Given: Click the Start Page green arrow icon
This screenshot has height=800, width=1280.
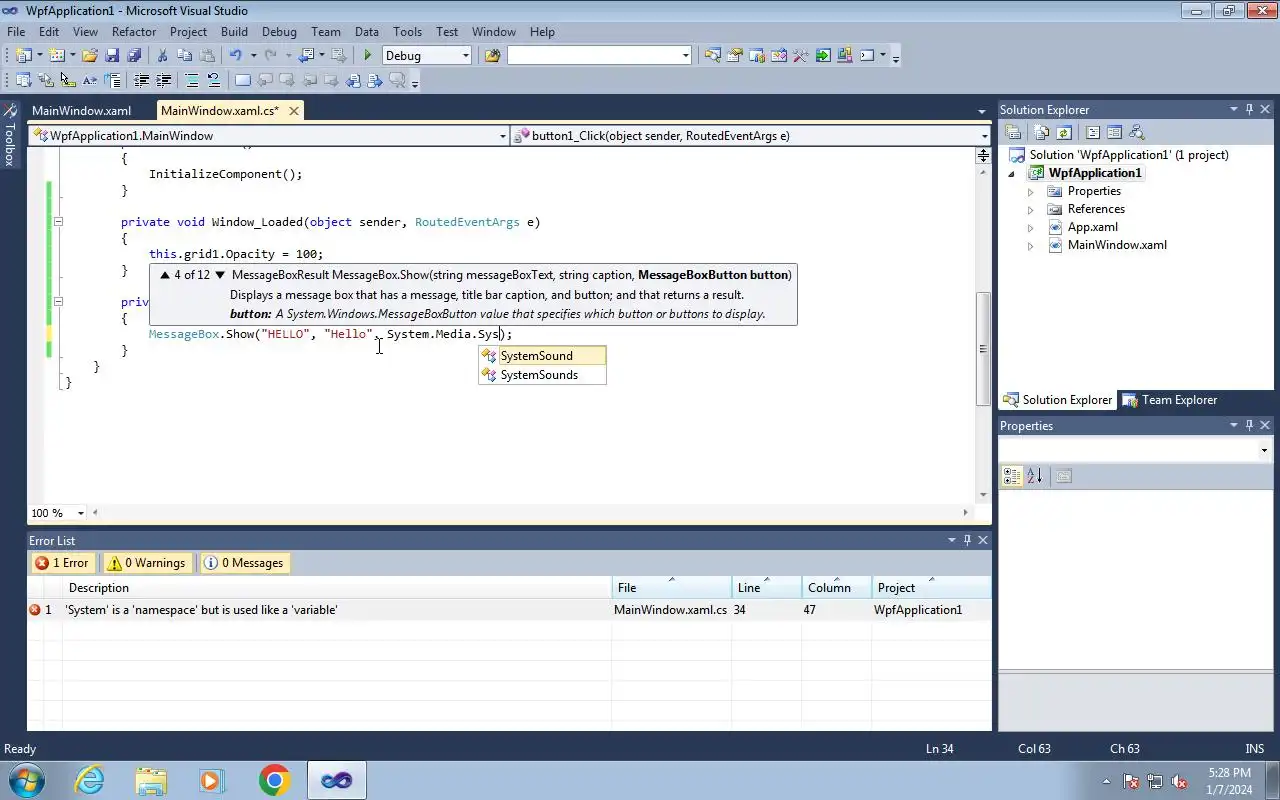Looking at the screenshot, I should (823, 56).
